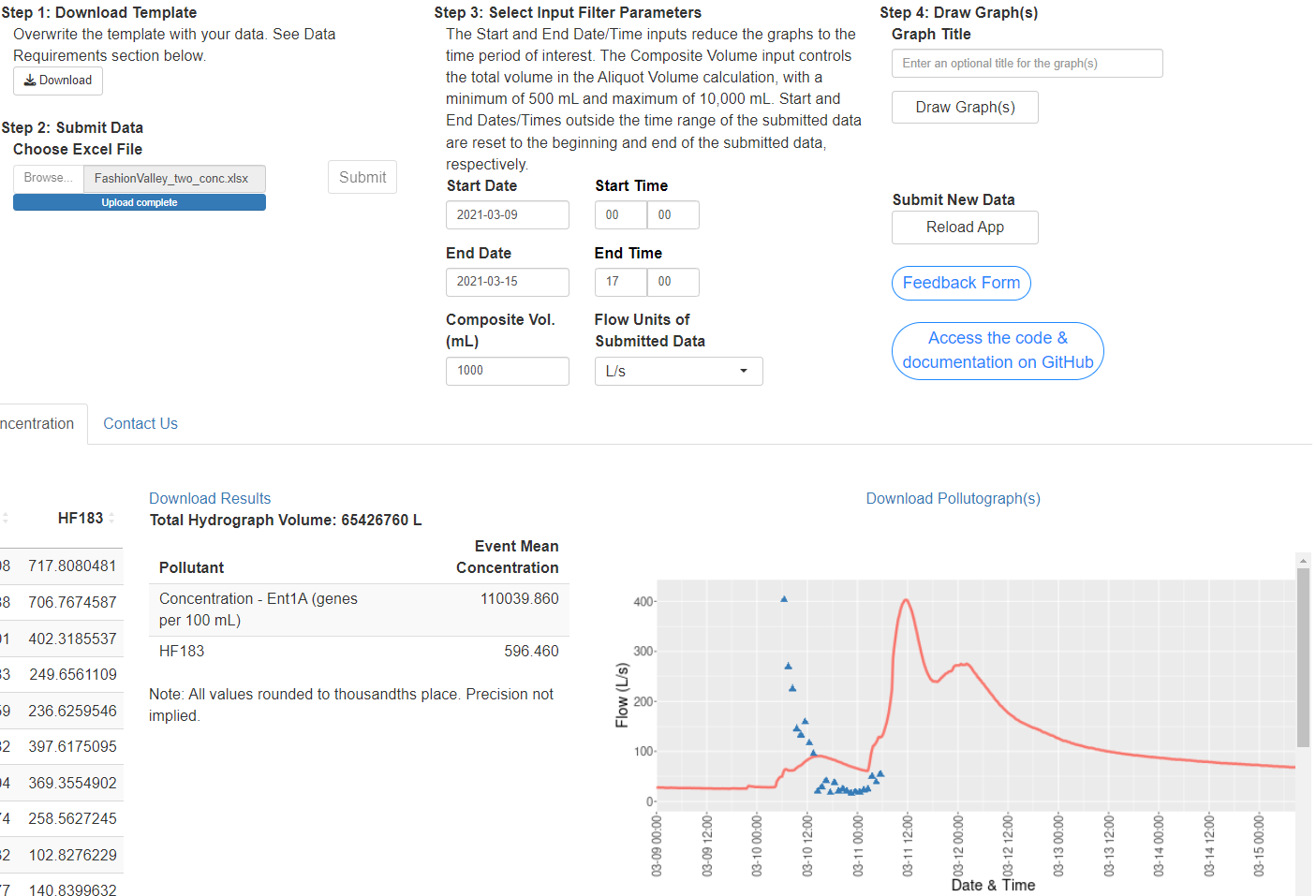Click the Download Results link
Screen dimensions: 1316x896
210,498
